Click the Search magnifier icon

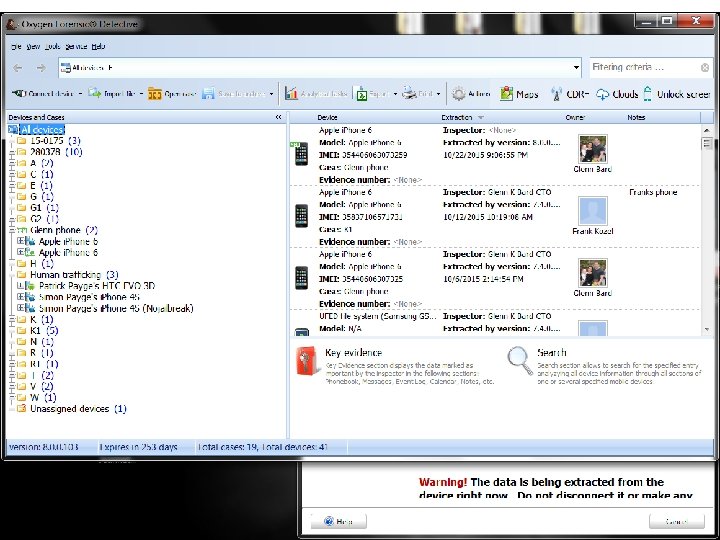coord(520,360)
